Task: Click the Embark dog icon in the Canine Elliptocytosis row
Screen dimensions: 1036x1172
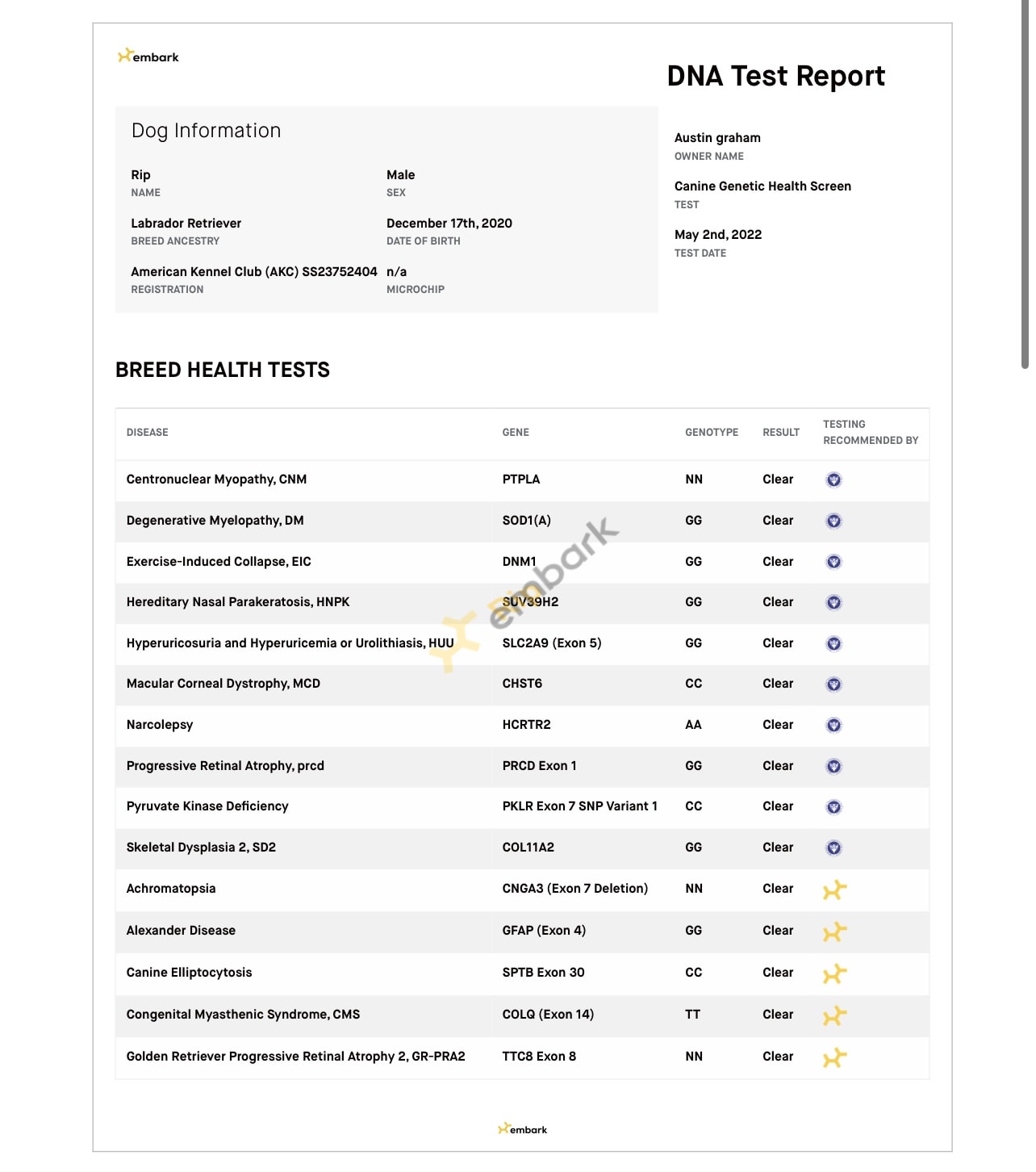Action: point(834,974)
